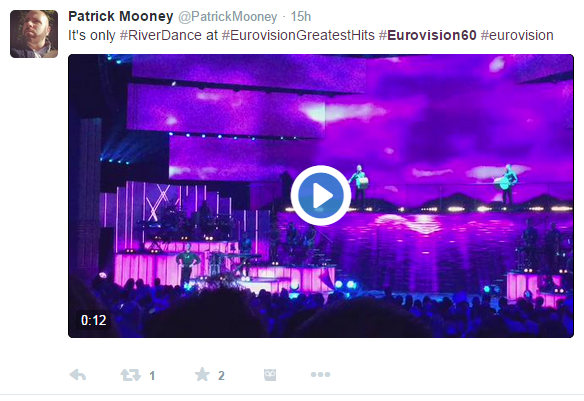The image size is (584, 401).
Task: Follow the bold #Eurovision60 hashtag
Action: pos(428,35)
